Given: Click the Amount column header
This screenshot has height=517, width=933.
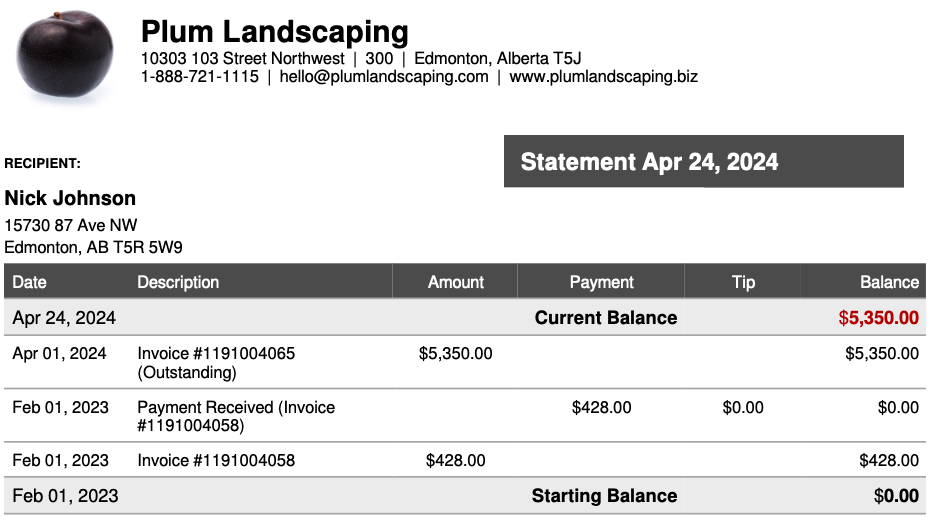Looking at the screenshot, I should point(455,282).
